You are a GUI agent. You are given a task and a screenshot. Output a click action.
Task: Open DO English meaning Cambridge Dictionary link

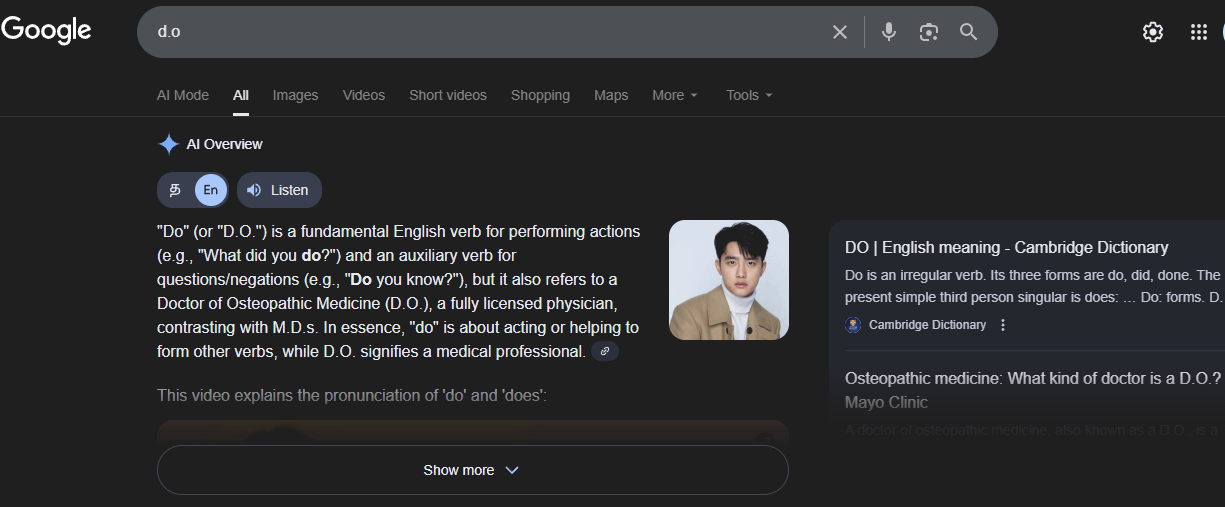tap(1006, 247)
